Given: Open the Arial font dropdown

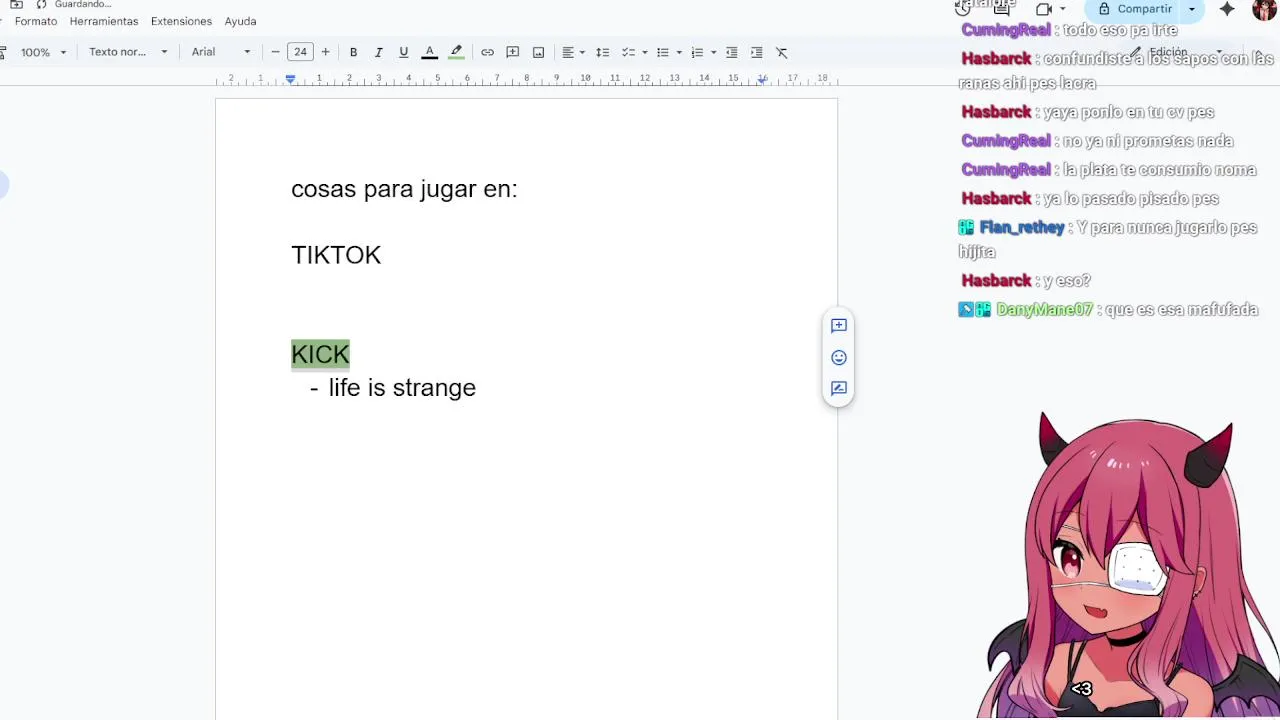Looking at the screenshot, I should pos(221,52).
